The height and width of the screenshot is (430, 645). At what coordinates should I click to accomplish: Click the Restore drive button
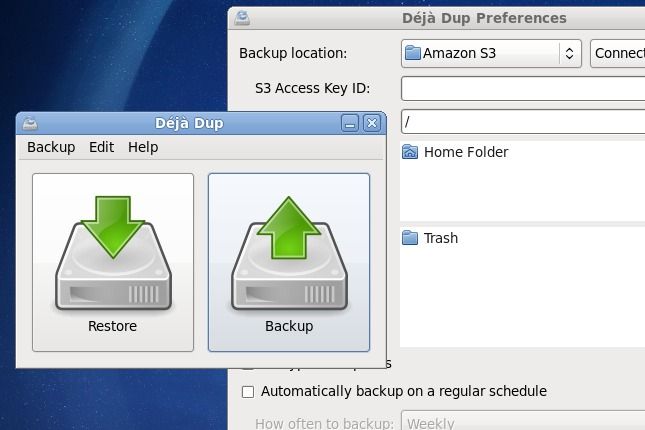pos(113,263)
